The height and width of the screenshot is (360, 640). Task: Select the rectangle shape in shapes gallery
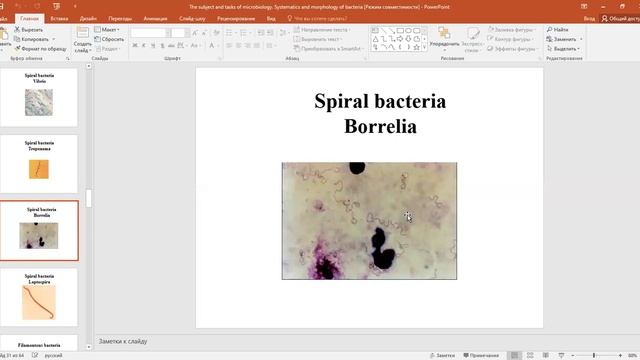(x=400, y=31)
